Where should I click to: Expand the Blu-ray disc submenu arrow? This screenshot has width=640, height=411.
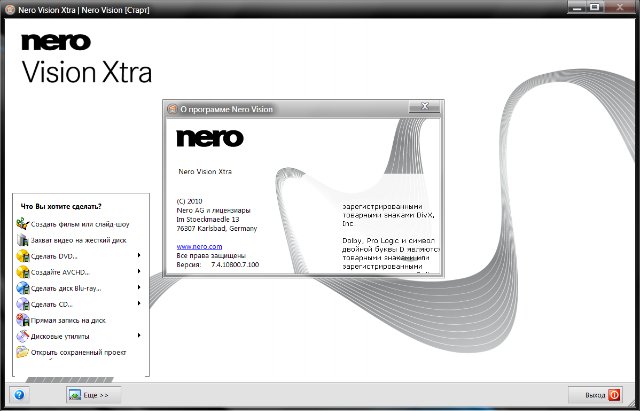tap(139, 287)
